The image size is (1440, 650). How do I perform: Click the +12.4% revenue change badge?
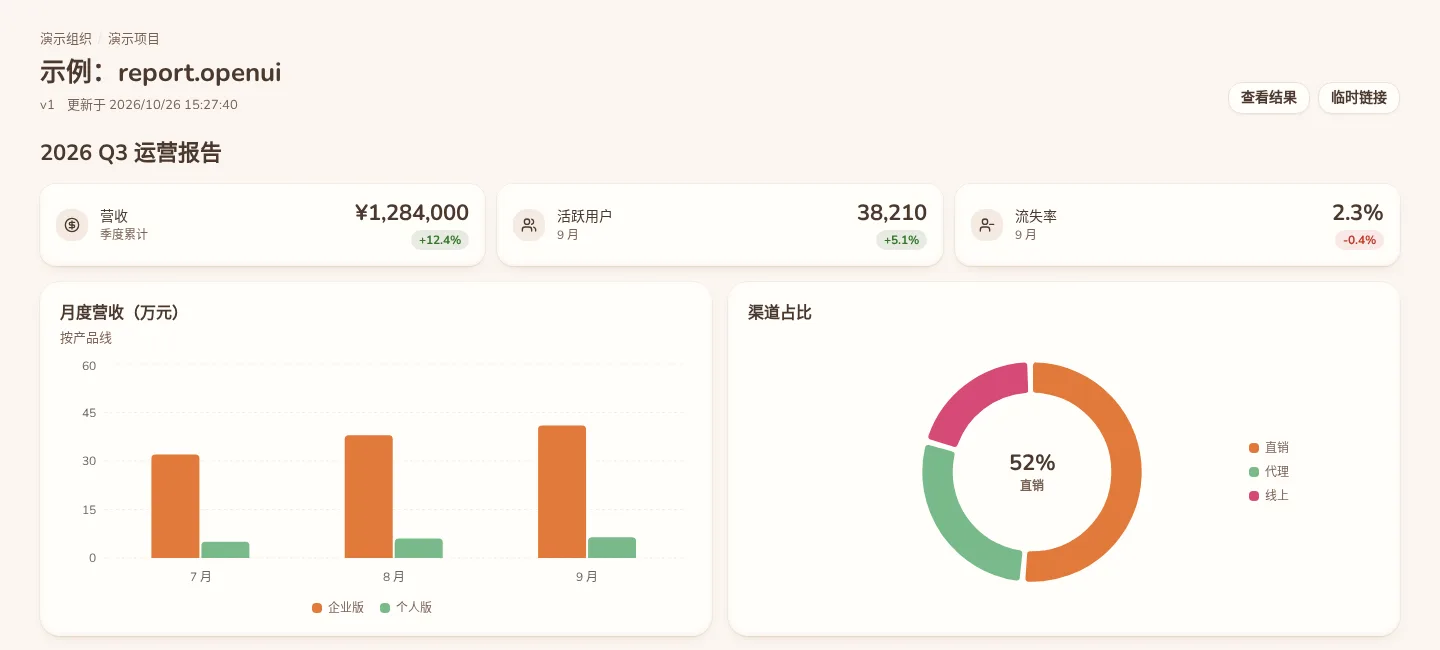(x=439, y=240)
